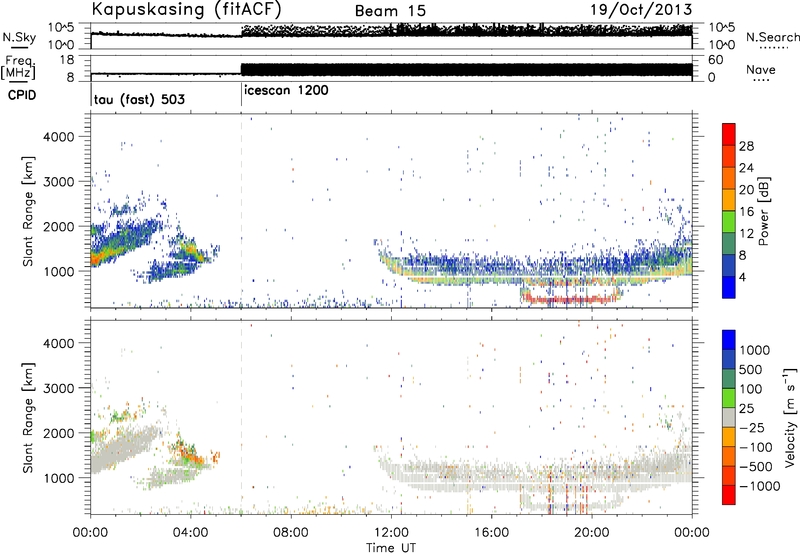
Task: Click the '2000' tick on velocity panel
Action: [59, 433]
